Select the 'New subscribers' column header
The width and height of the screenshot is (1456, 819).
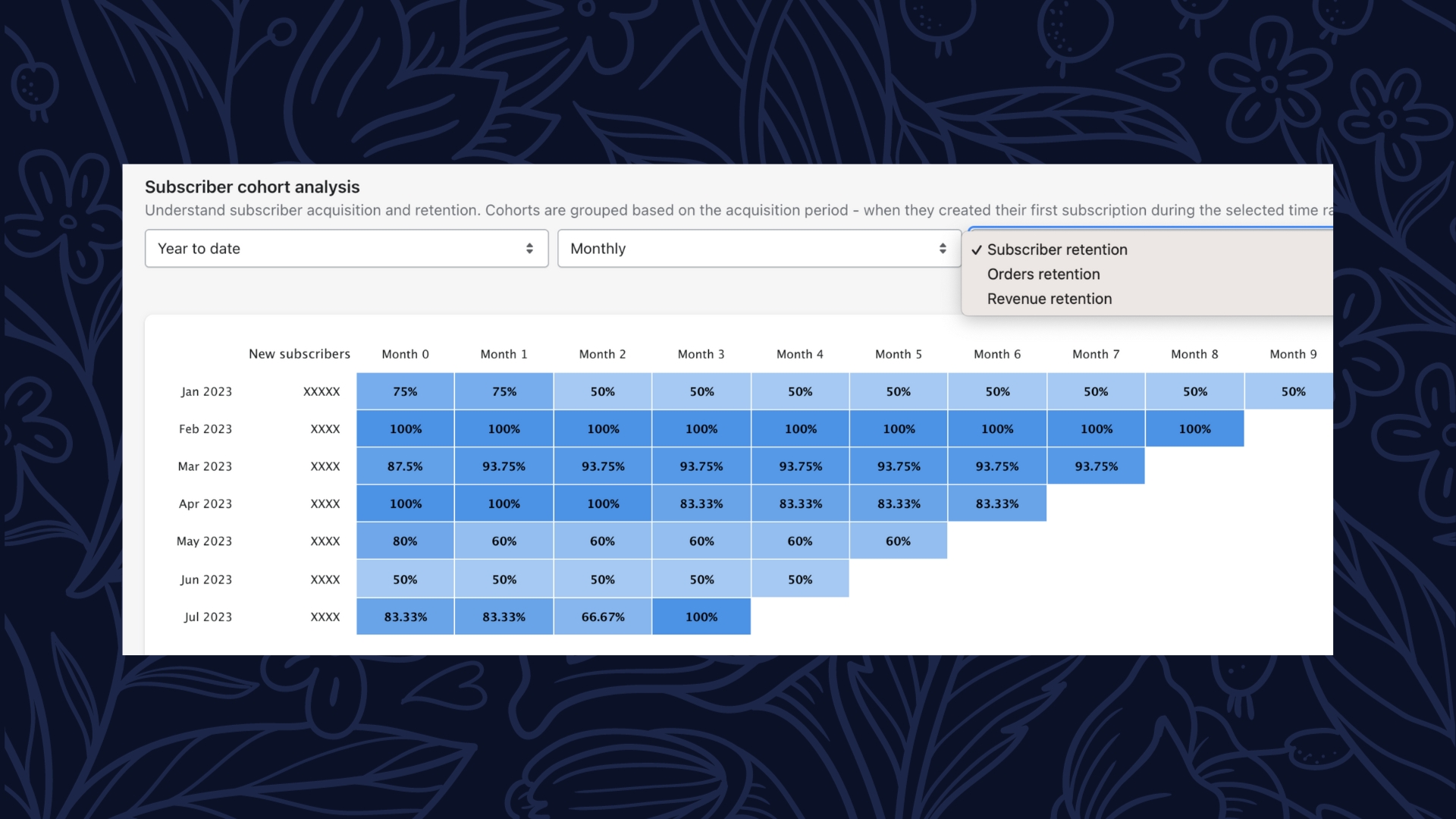click(x=300, y=353)
